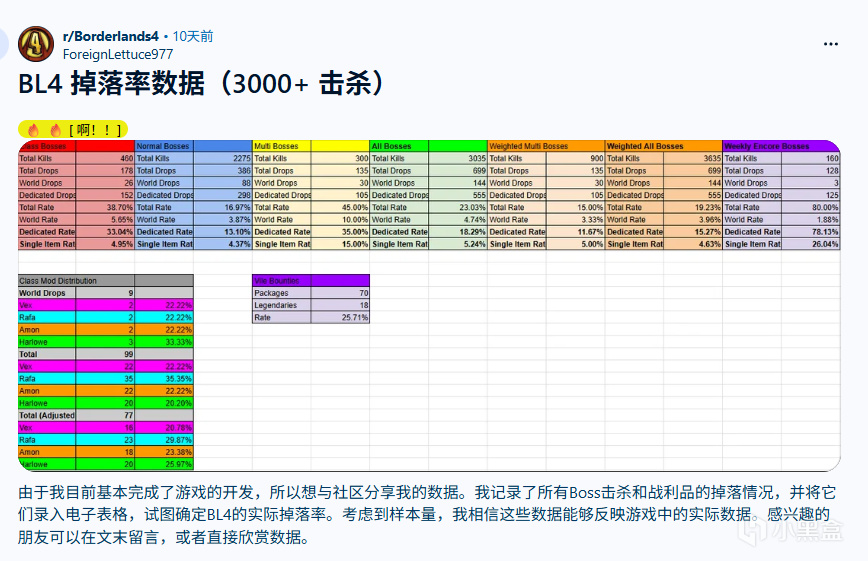
Task: Select the 19.23% total rate cell
Action: (x=693, y=207)
